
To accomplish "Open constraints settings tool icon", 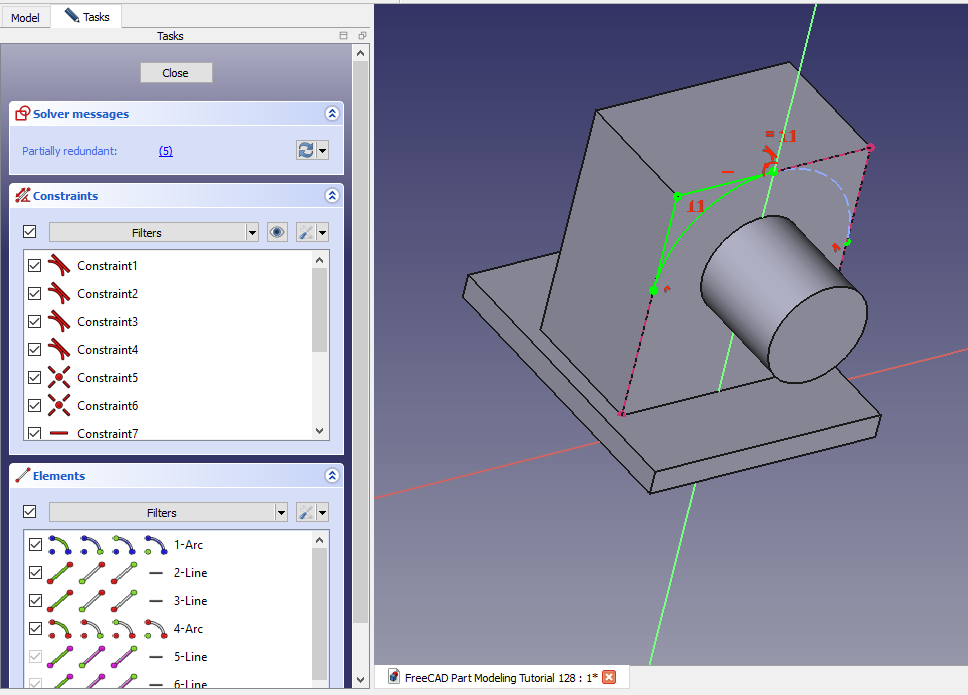I will tap(307, 232).
